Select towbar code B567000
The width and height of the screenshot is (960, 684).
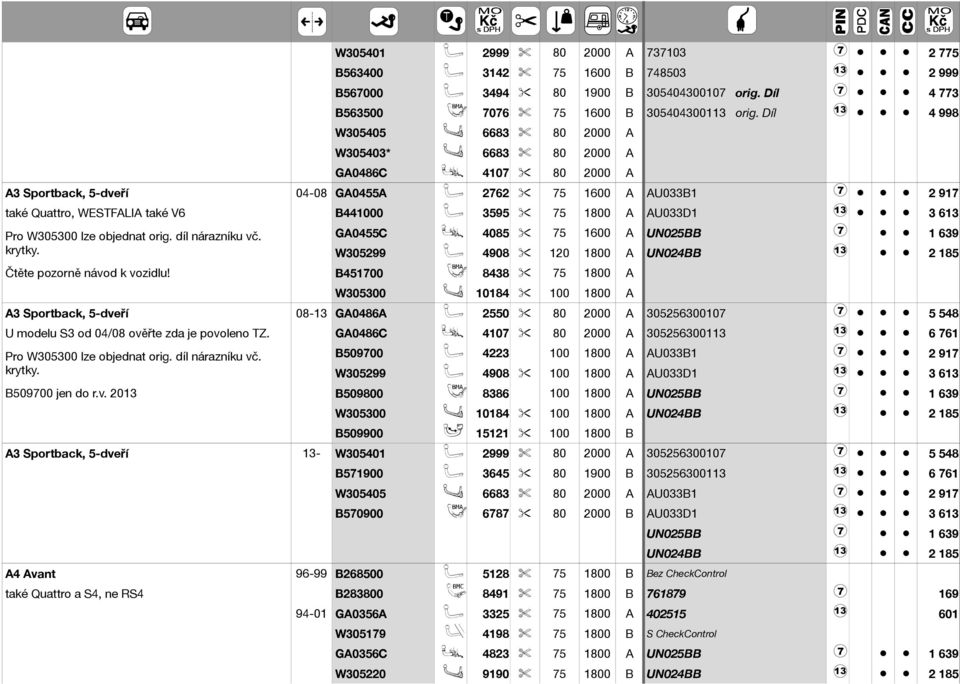pos(359,93)
